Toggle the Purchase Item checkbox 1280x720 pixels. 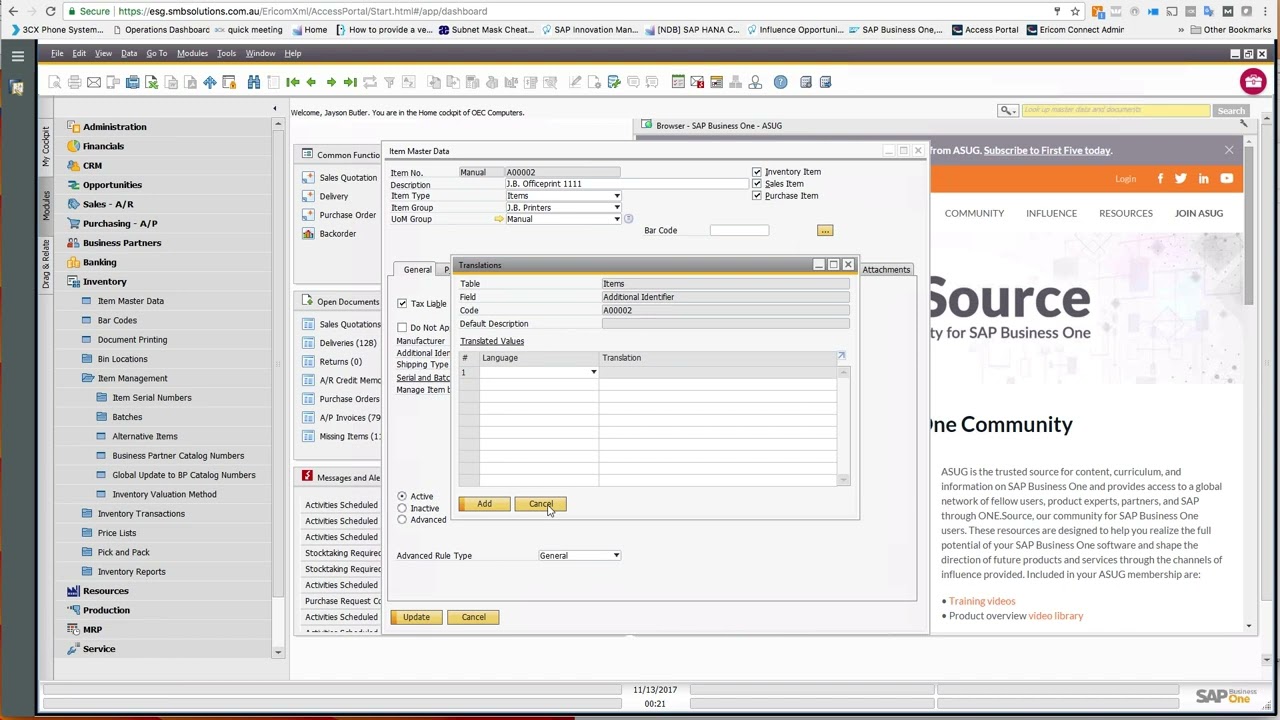pos(757,196)
